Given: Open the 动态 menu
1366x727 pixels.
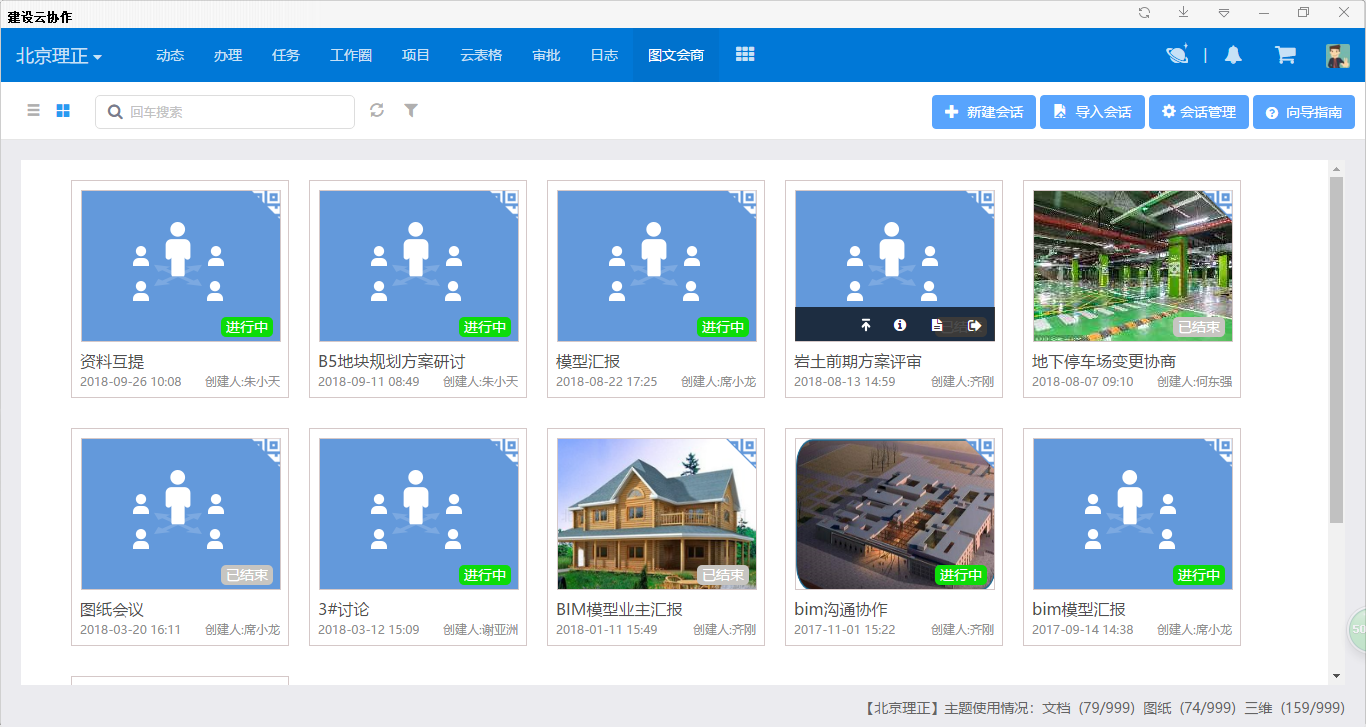Looking at the screenshot, I should pyautogui.click(x=170, y=55).
